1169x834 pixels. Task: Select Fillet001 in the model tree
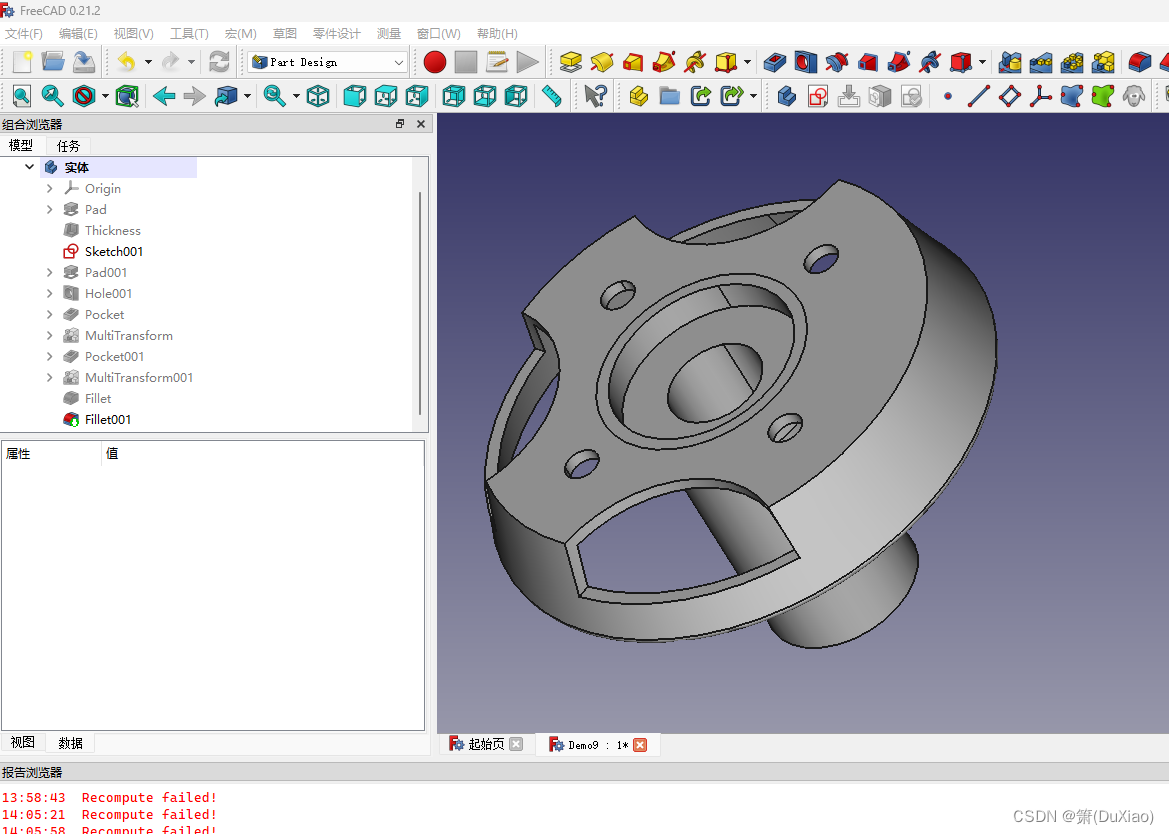tap(107, 420)
